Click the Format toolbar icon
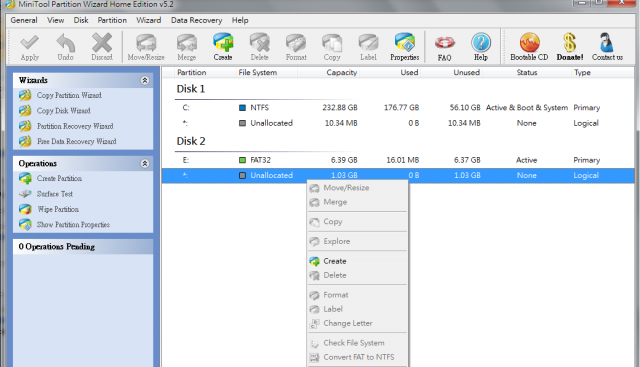640x367 pixels. click(296, 47)
